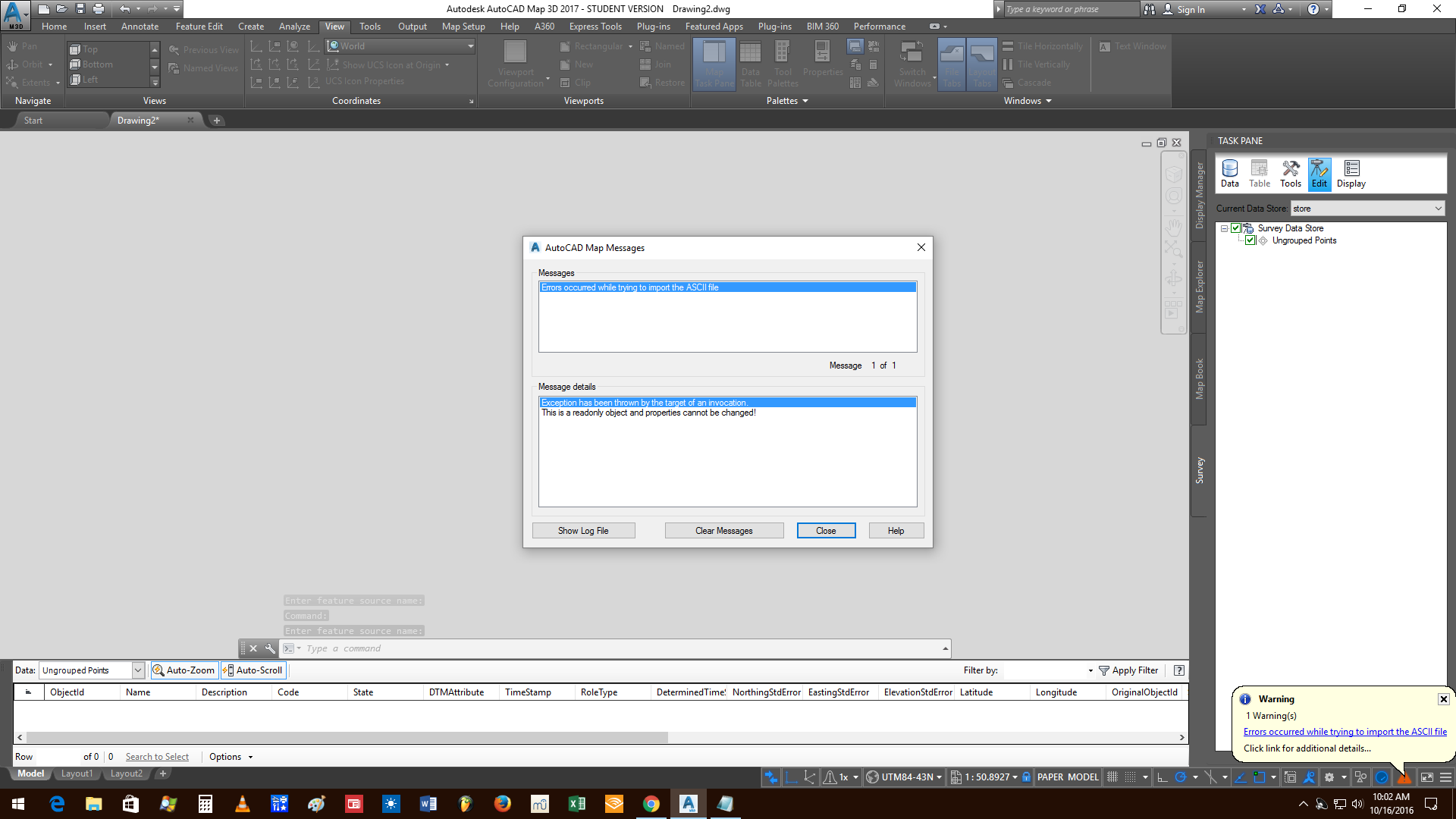Switch to the Layout1 tab
This screenshot has height=819, width=1456.
coord(77,773)
